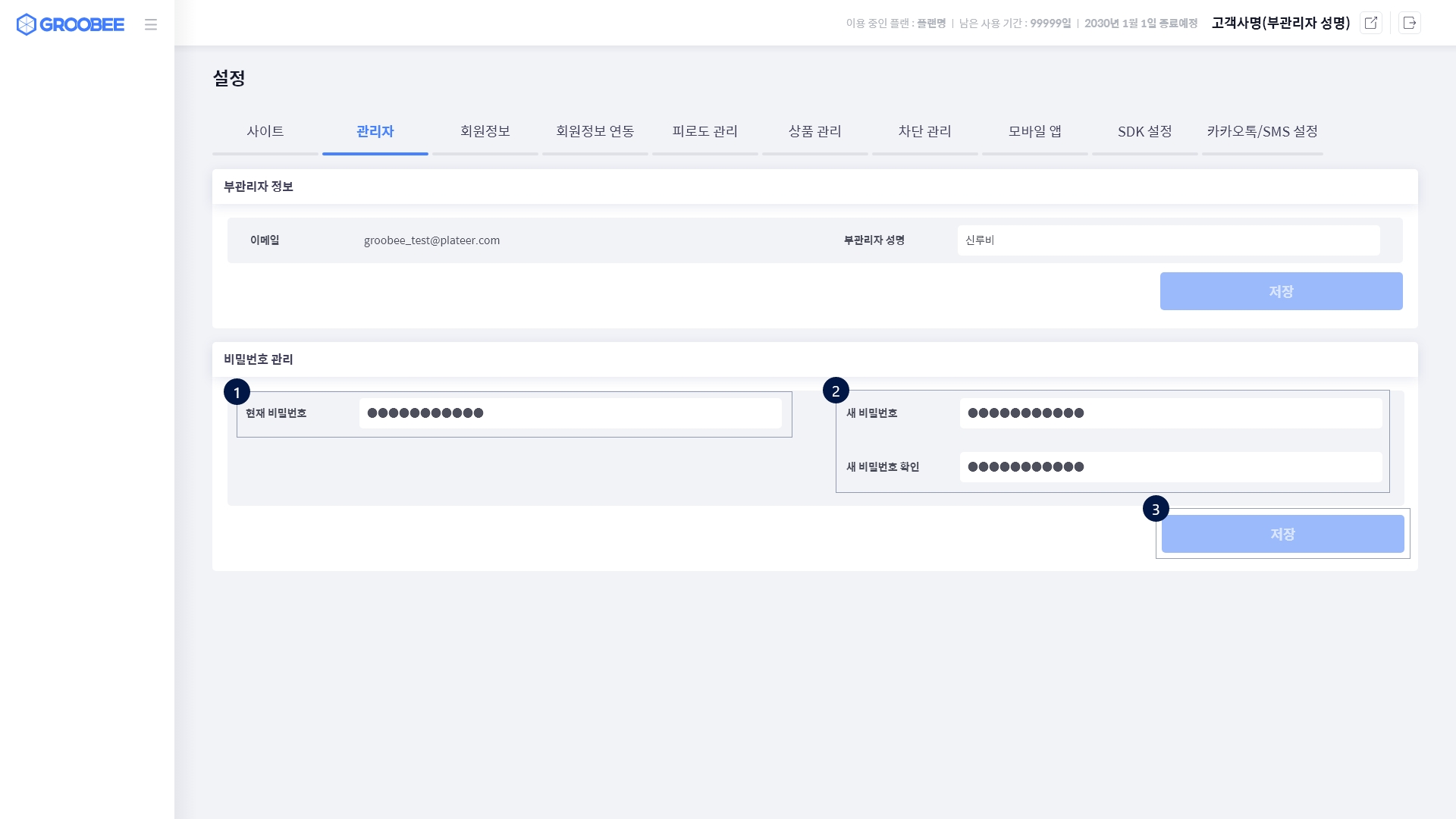Switch to the 상품 관리 tab

pos(814,131)
